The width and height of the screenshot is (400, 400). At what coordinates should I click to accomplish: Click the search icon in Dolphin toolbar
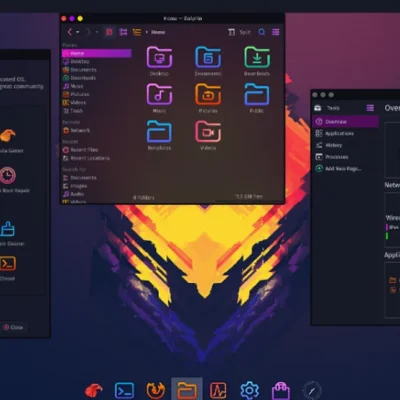click(262, 32)
